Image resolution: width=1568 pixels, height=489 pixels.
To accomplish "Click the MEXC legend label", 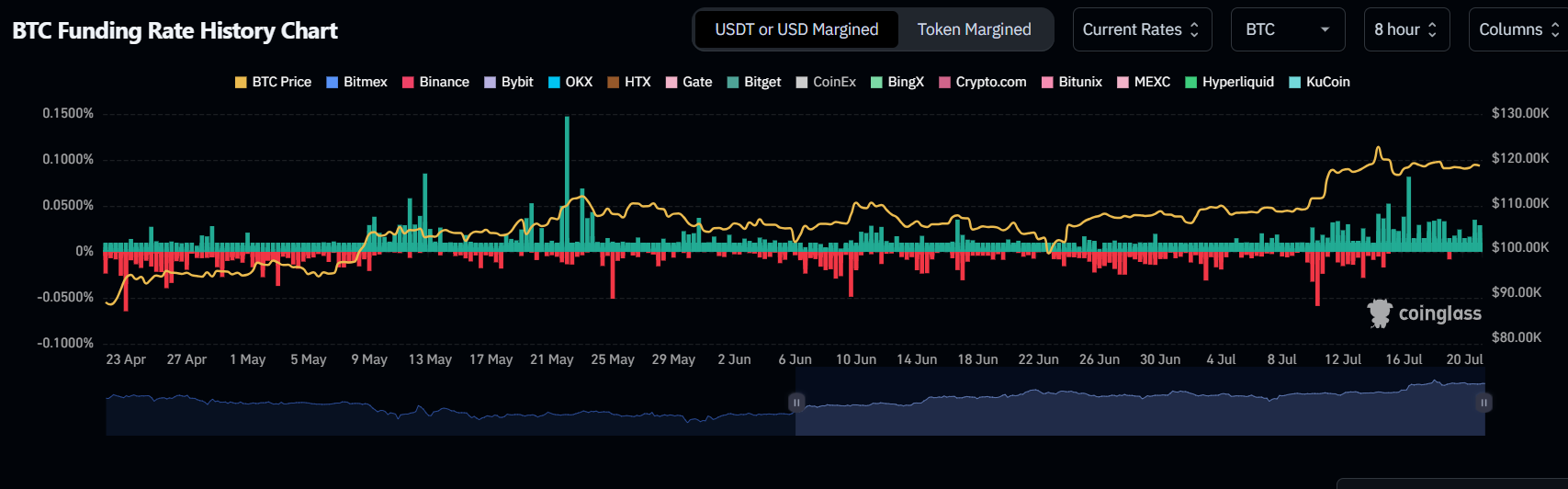I will (x=1152, y=82).
